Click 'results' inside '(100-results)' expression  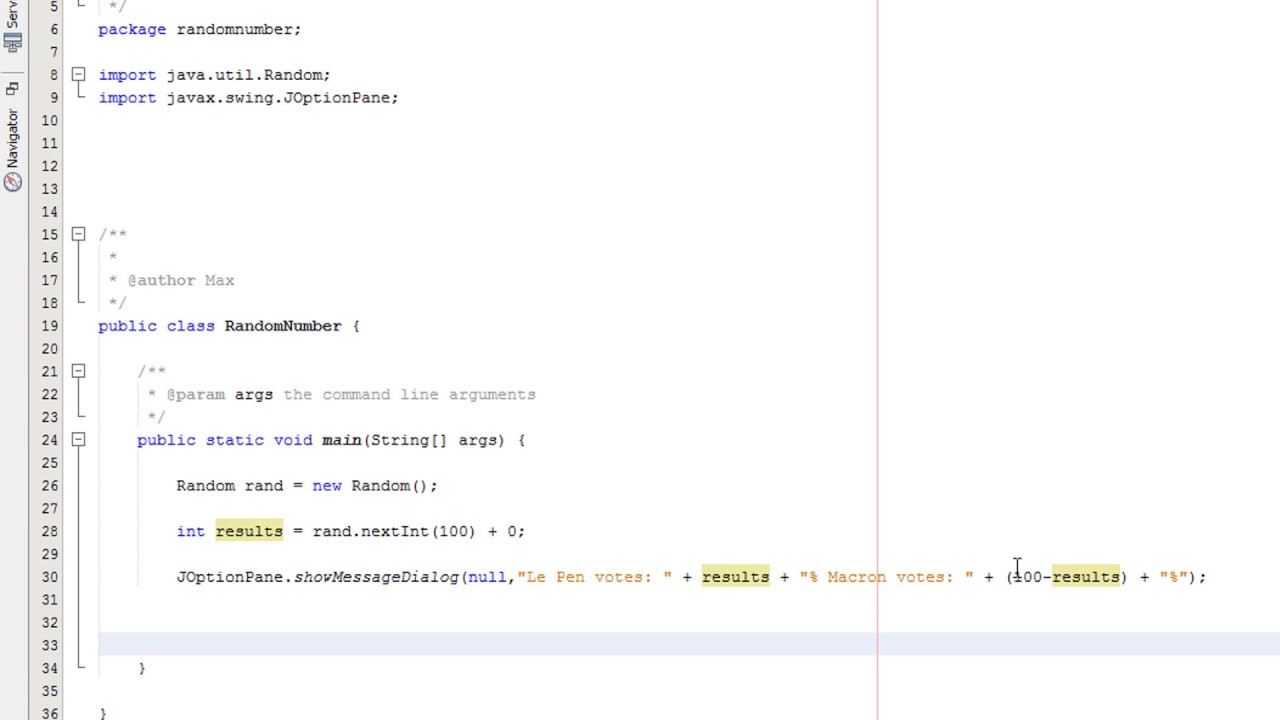1086,577
